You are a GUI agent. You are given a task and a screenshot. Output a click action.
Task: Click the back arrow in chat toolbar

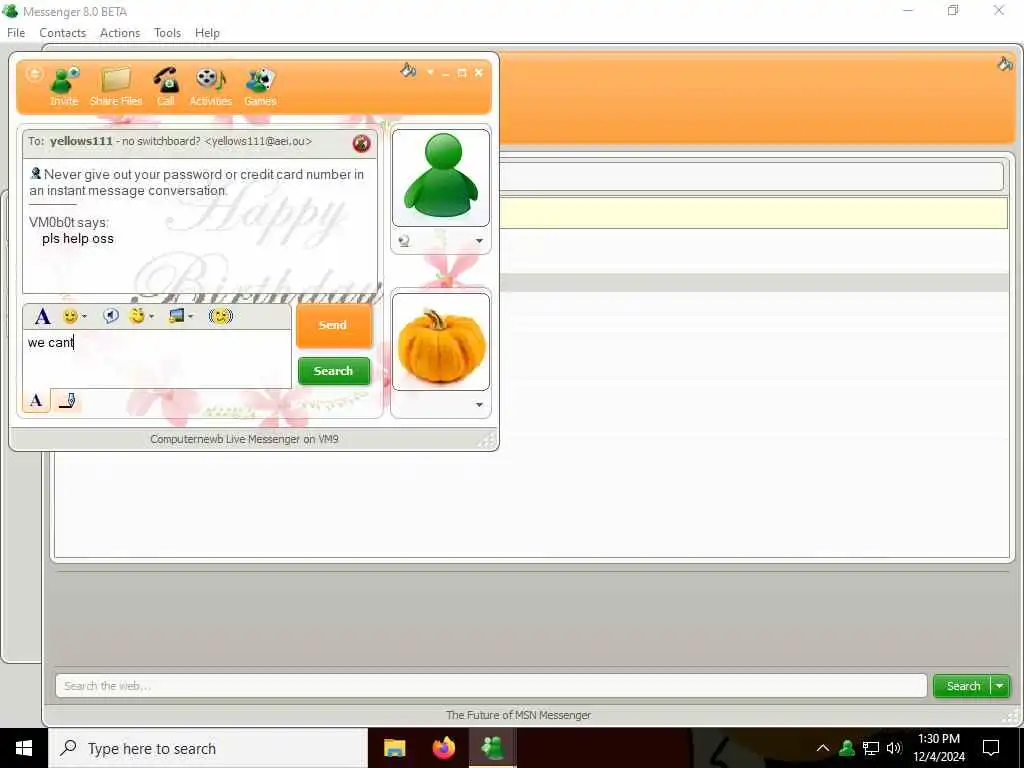(34, 74)
